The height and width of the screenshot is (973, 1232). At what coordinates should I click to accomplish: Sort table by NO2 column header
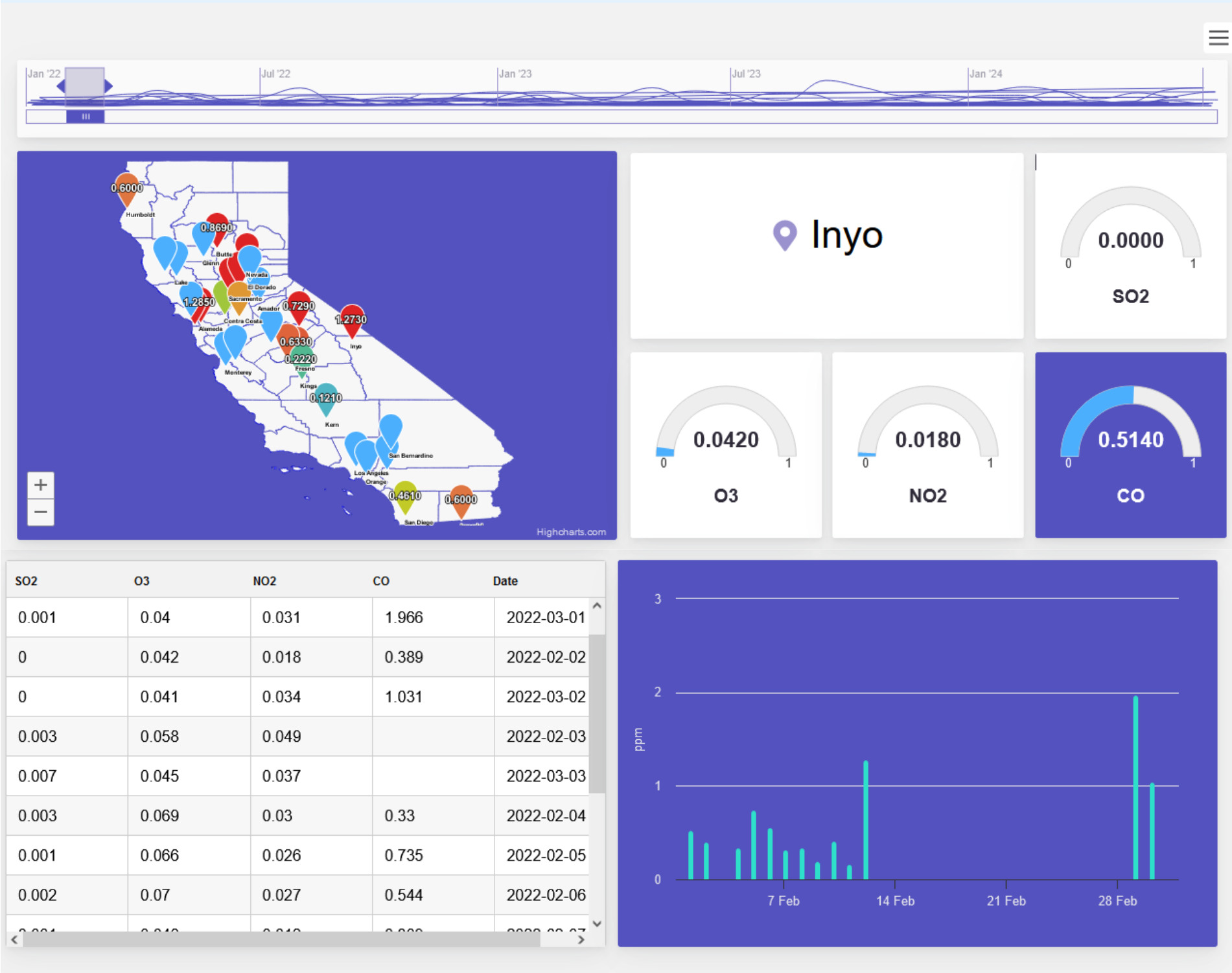pyautogui.click(x=264, y=581)
